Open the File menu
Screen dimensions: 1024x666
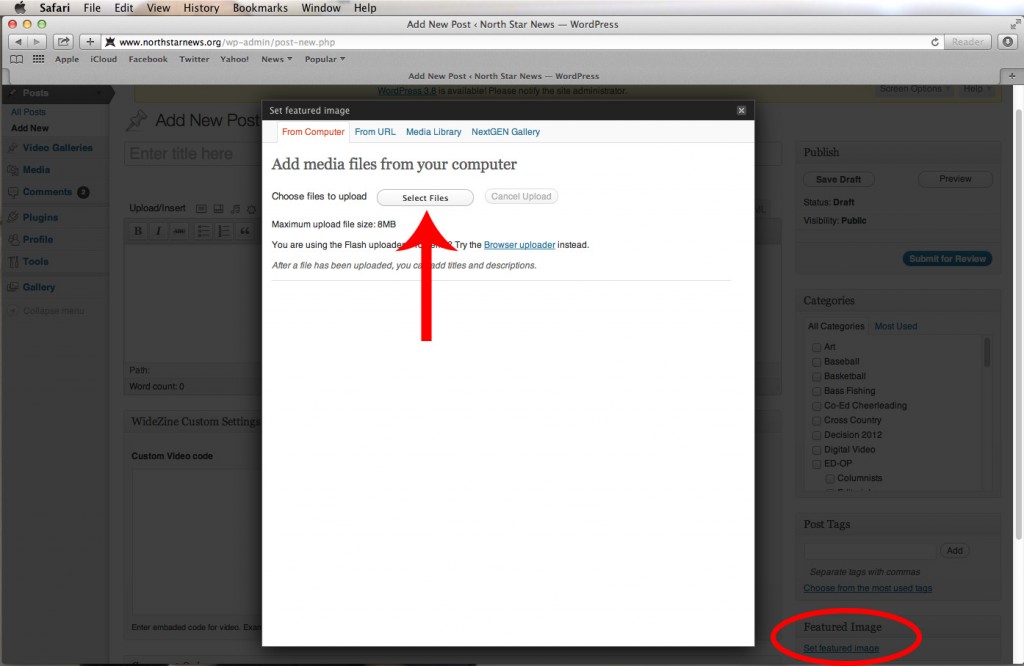click(x=92, y=8)
